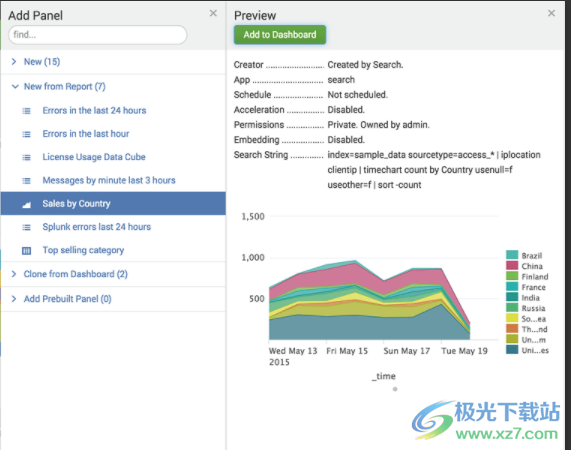This screenshot has height=450, width=571.
Task: Select the Errors in the last 24 hours report
Action: pyautogui.click(x=94, y=110)
